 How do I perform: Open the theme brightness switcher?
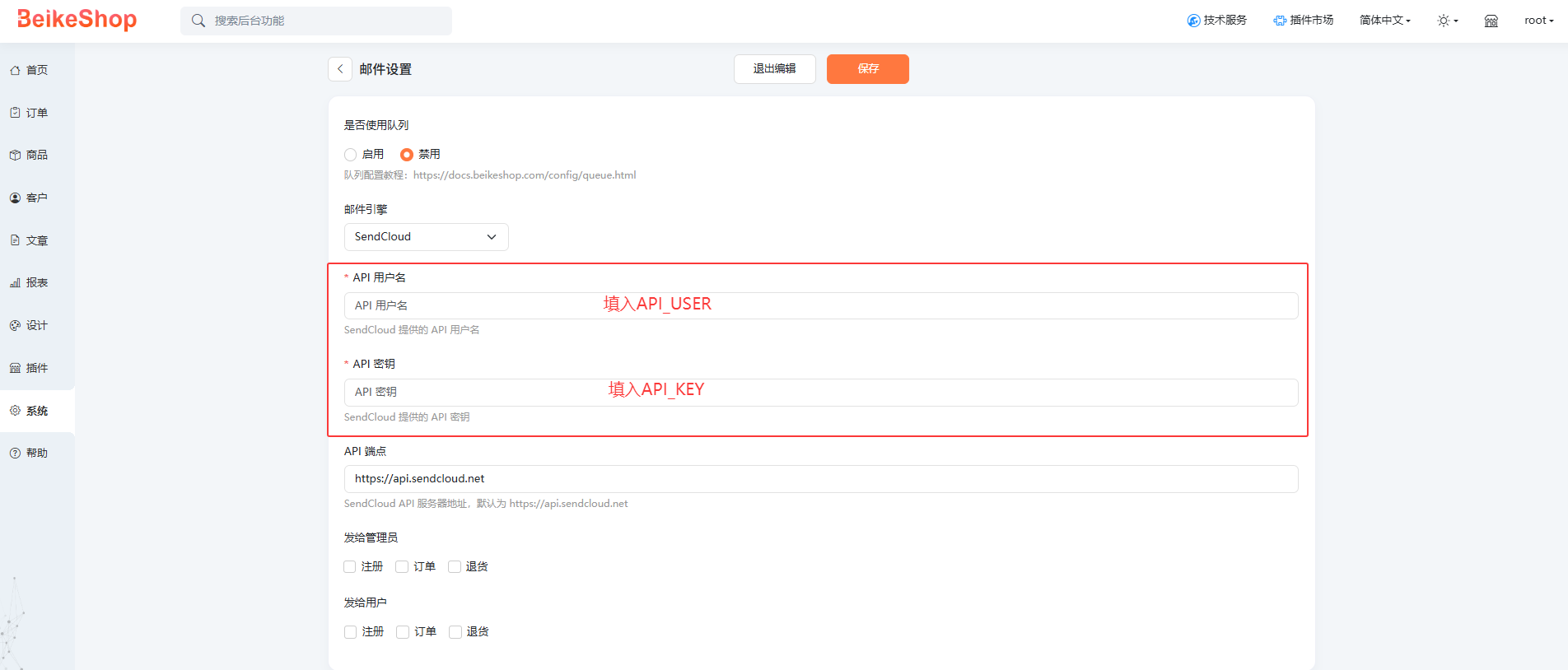[1447, 21]
